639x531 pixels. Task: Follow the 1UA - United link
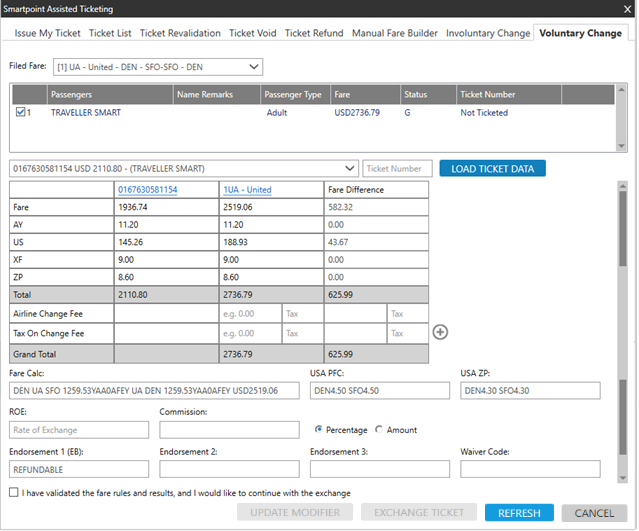pos(247,189)
